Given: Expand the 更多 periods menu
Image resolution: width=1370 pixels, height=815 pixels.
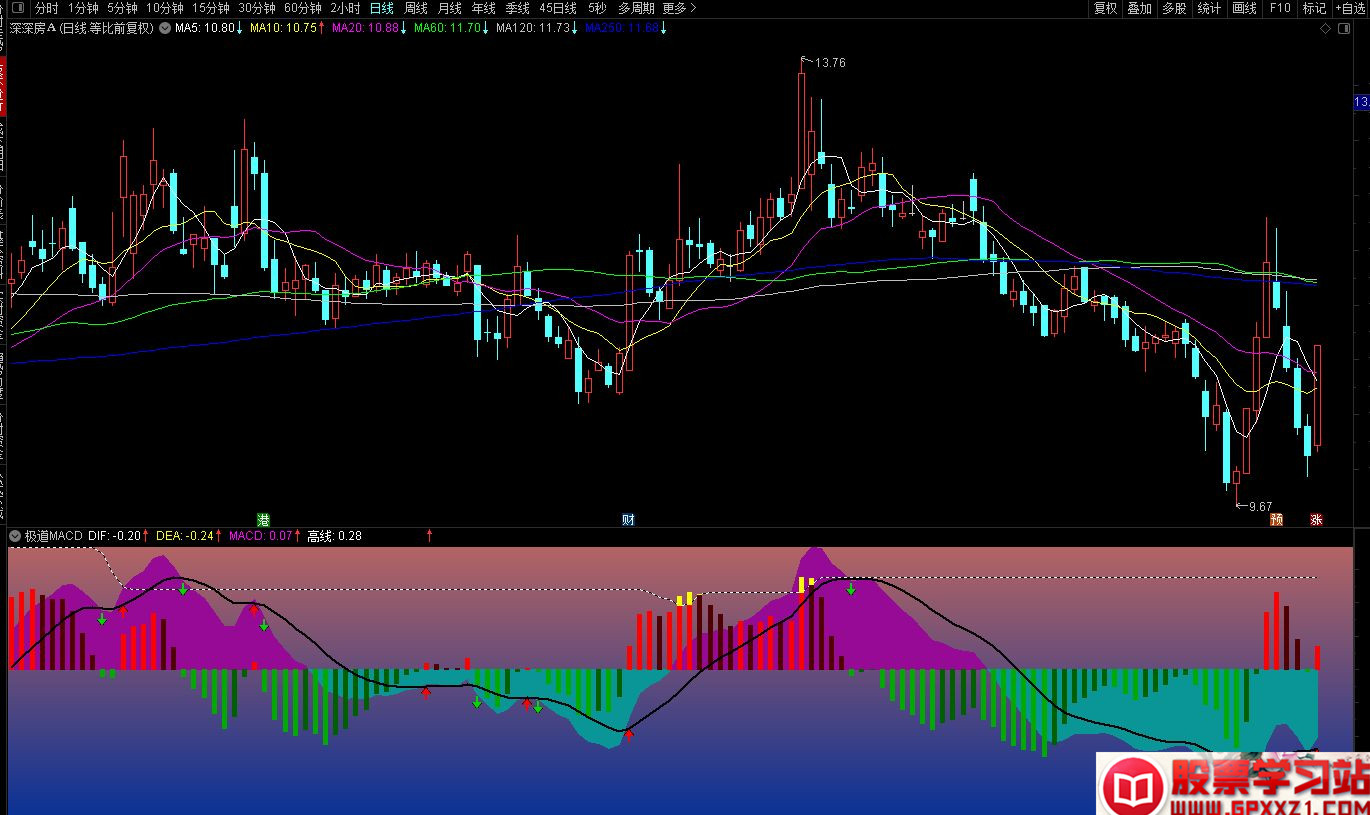Looking at the screenshot, I should click(x=679, y=8).
